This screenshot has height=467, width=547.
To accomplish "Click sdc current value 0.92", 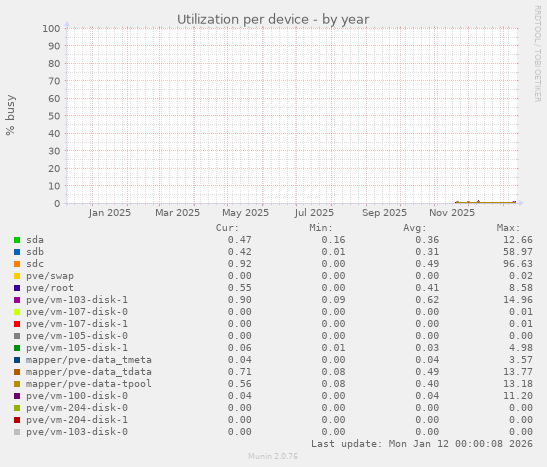I will tap(240, 264).
